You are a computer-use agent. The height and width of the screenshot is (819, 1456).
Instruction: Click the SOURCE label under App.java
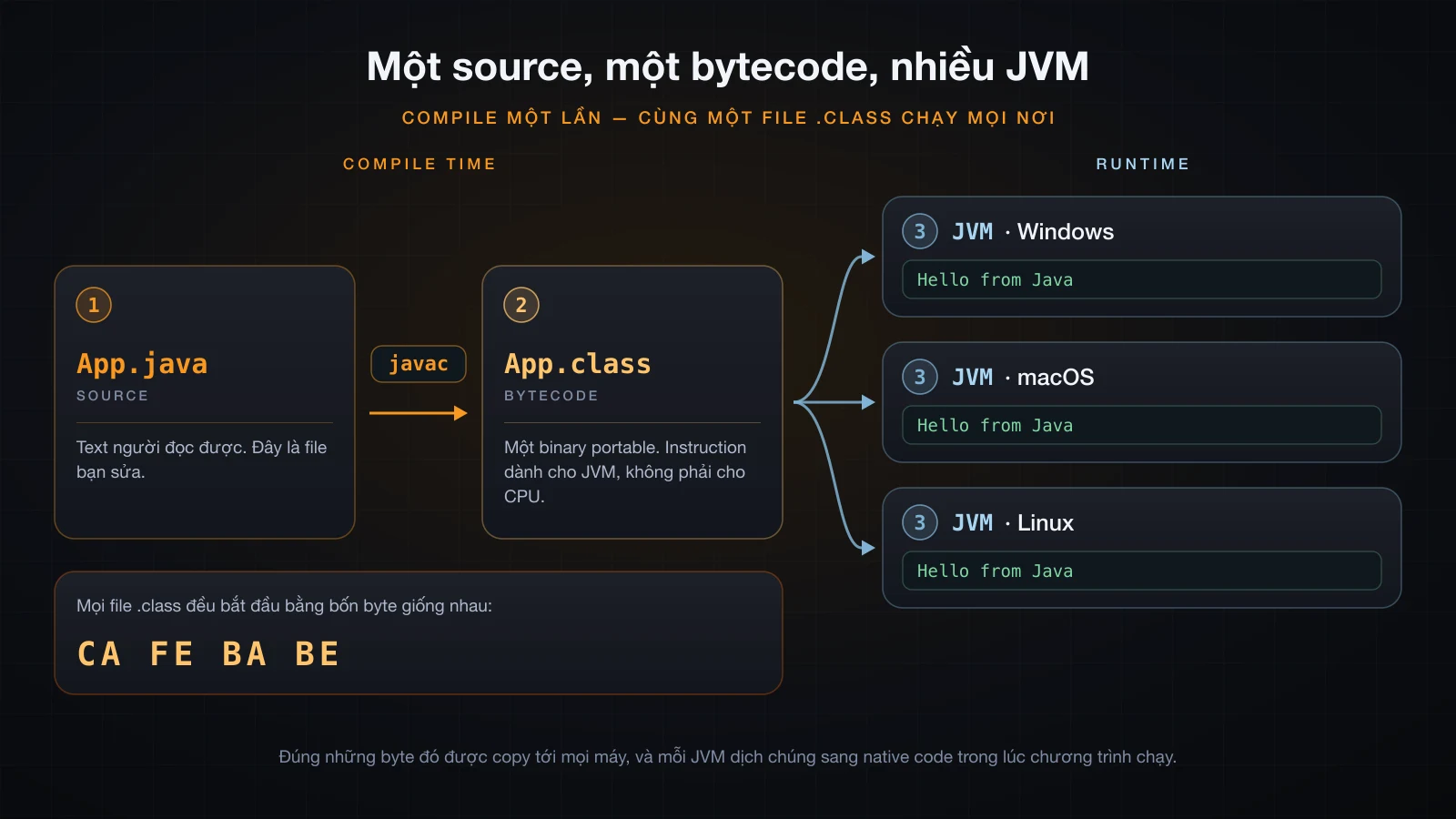point(112,396)
